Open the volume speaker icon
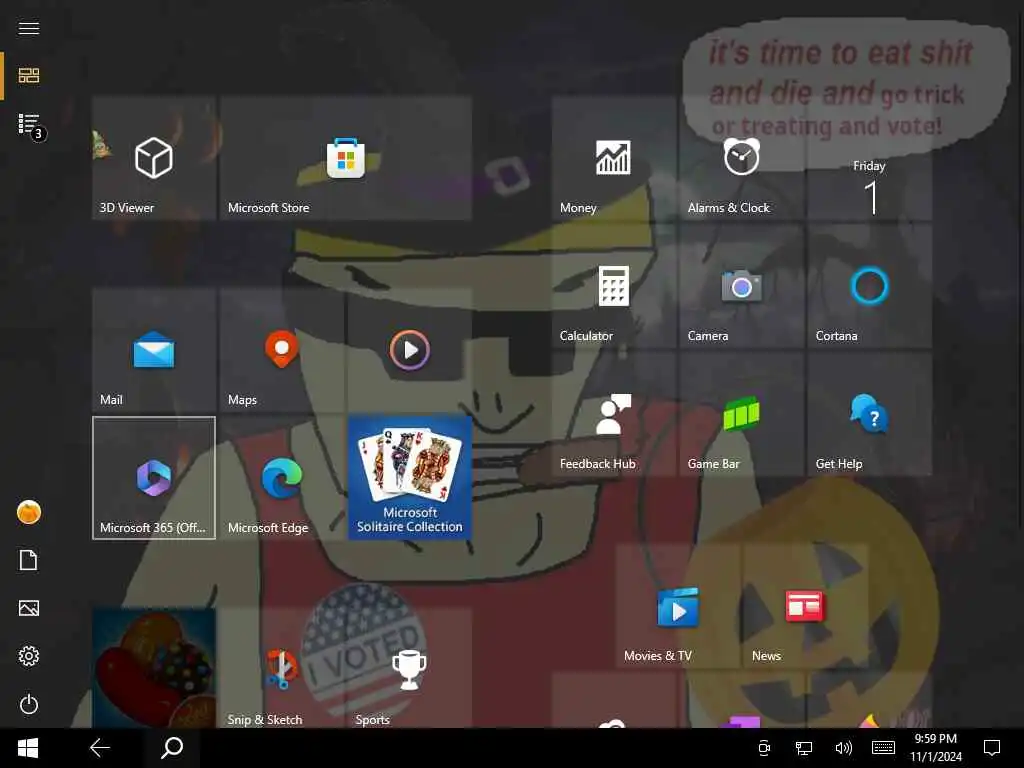The height and width of the screenshot is (768, 1024). [x=843, y=748]
